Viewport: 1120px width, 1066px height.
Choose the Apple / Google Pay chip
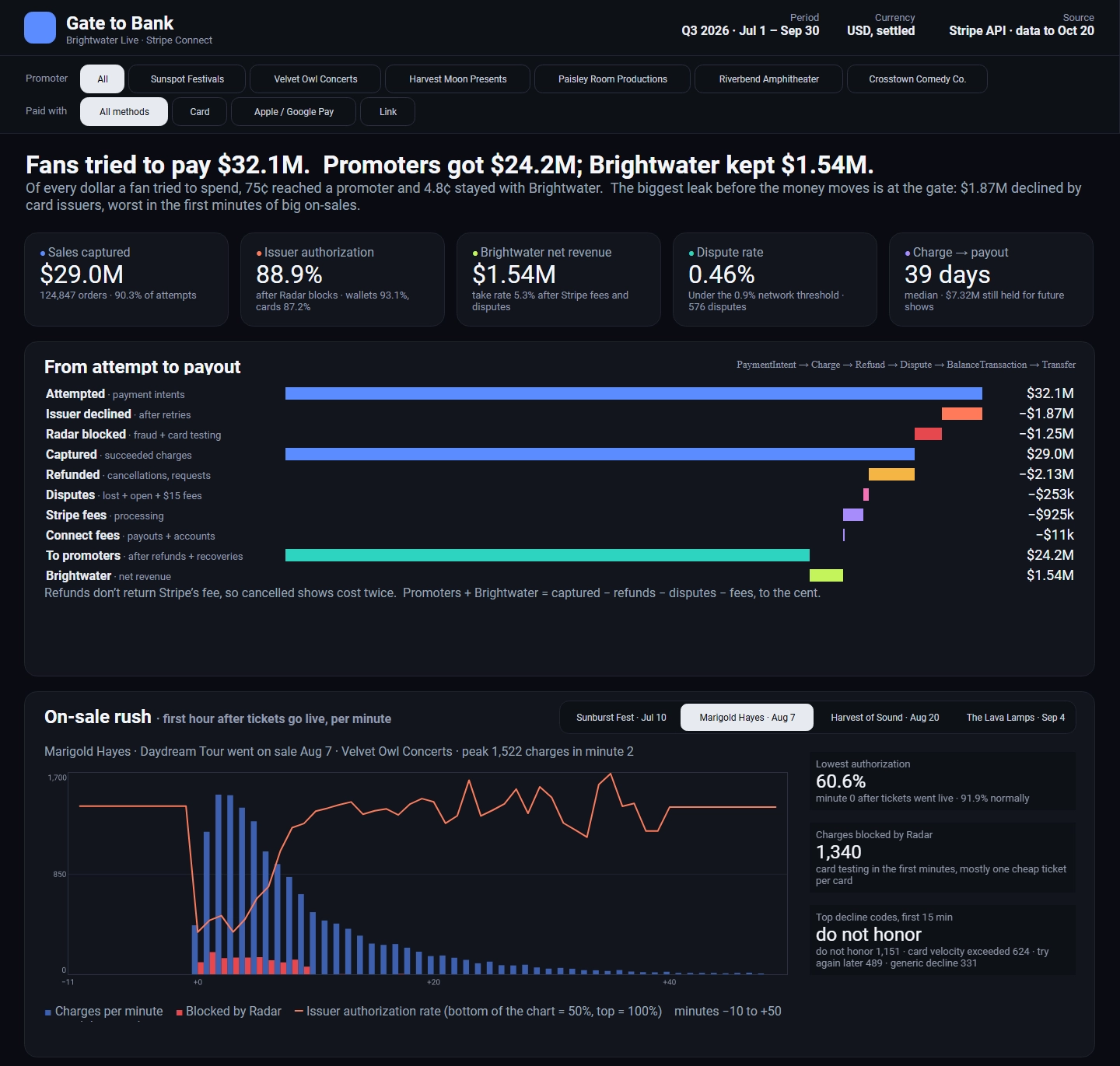[x=294, y=112]
